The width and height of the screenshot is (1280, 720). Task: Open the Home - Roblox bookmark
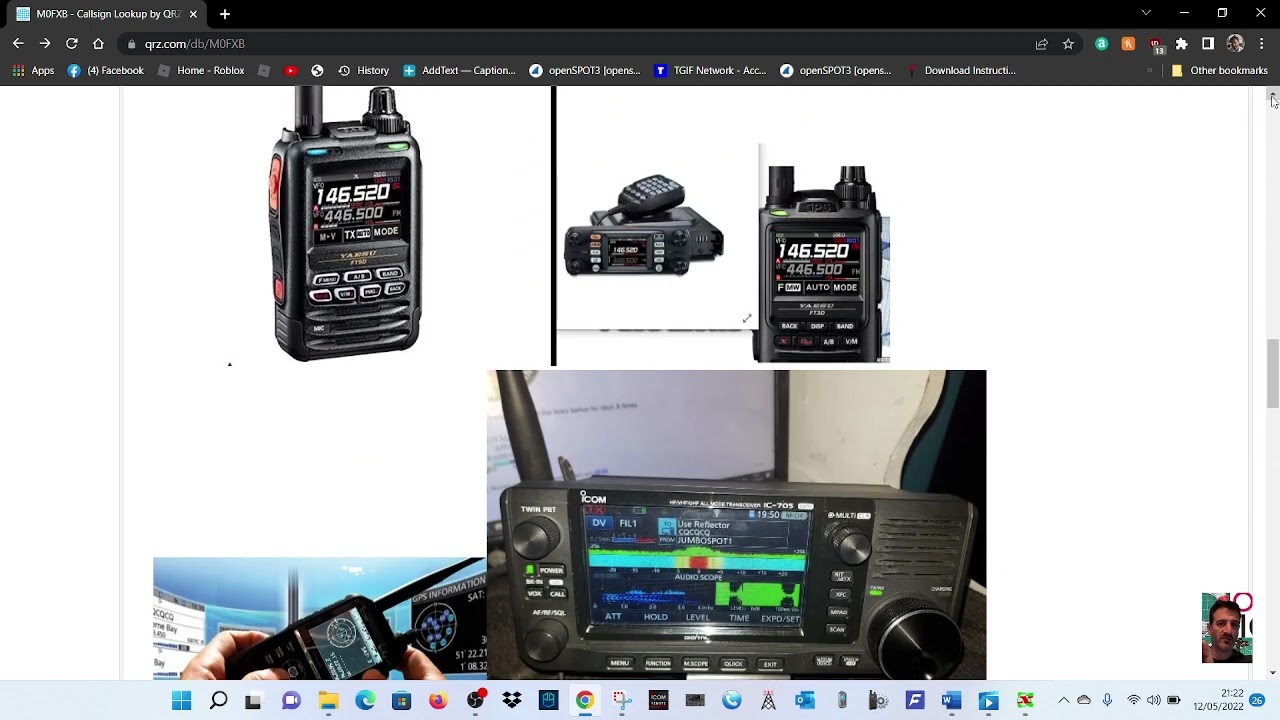coord(200,71)
